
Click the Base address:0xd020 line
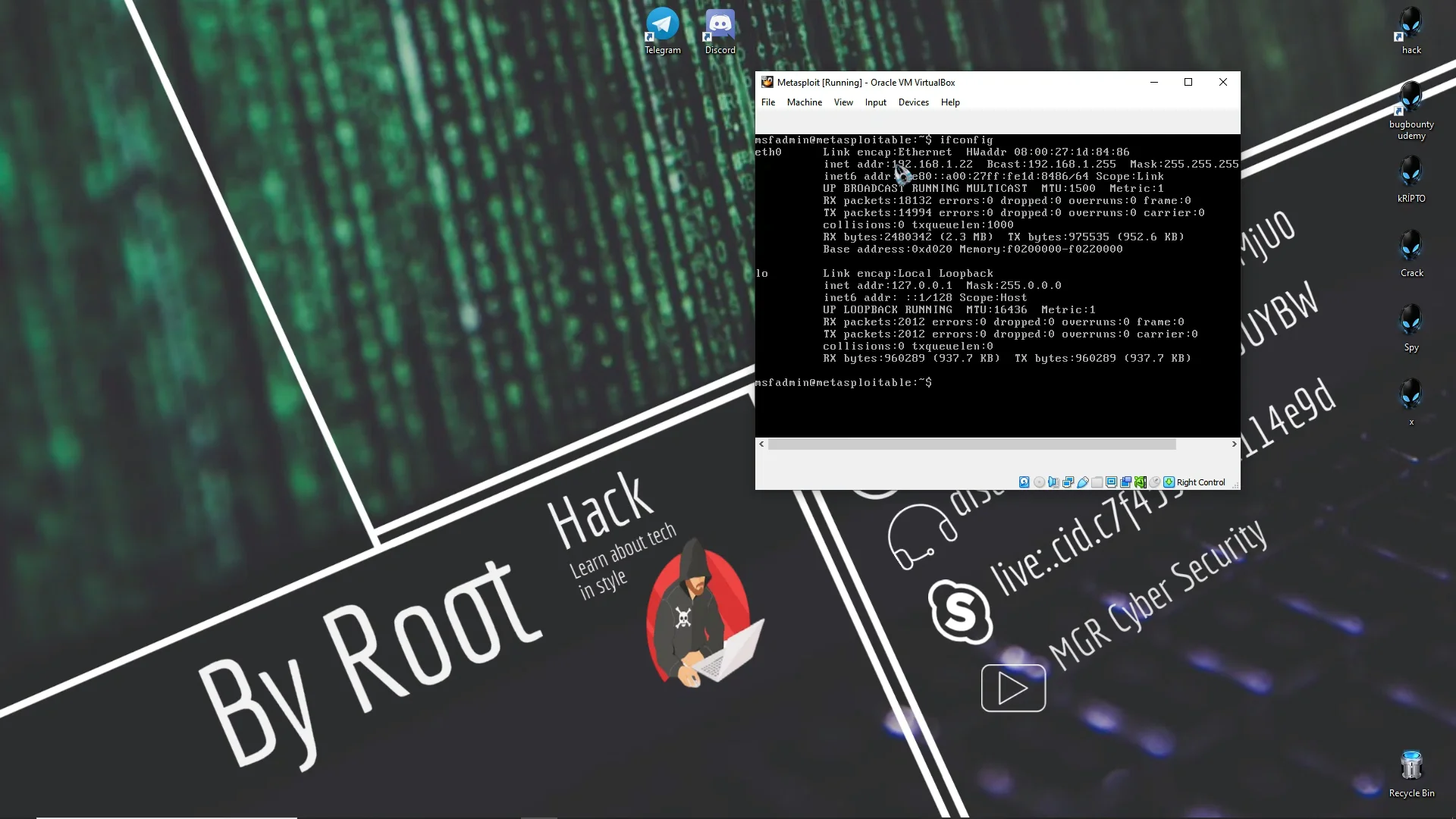pos(973,249)
